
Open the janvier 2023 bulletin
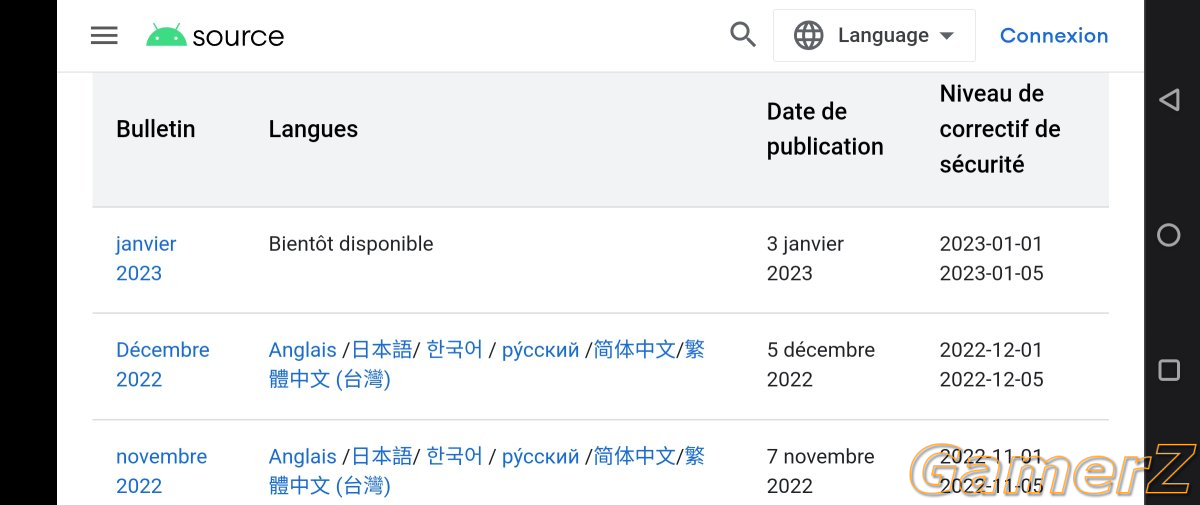point(146,258)
